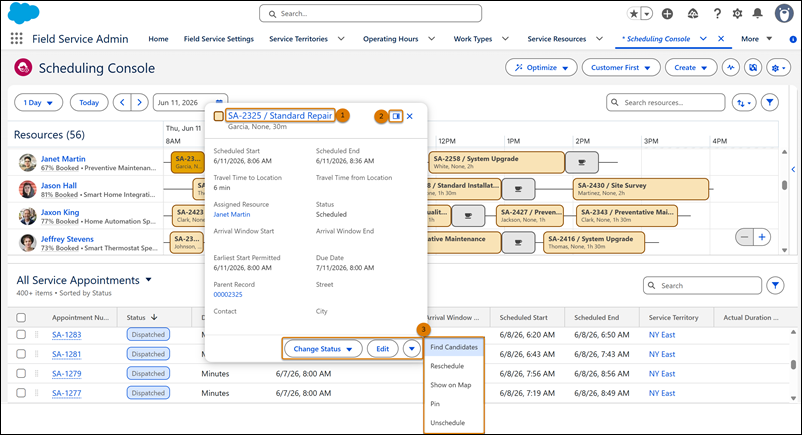The height and width of the screenshot is (435, 802).
Task: Click the Search resources field
Action: click(x=665, y=102)
